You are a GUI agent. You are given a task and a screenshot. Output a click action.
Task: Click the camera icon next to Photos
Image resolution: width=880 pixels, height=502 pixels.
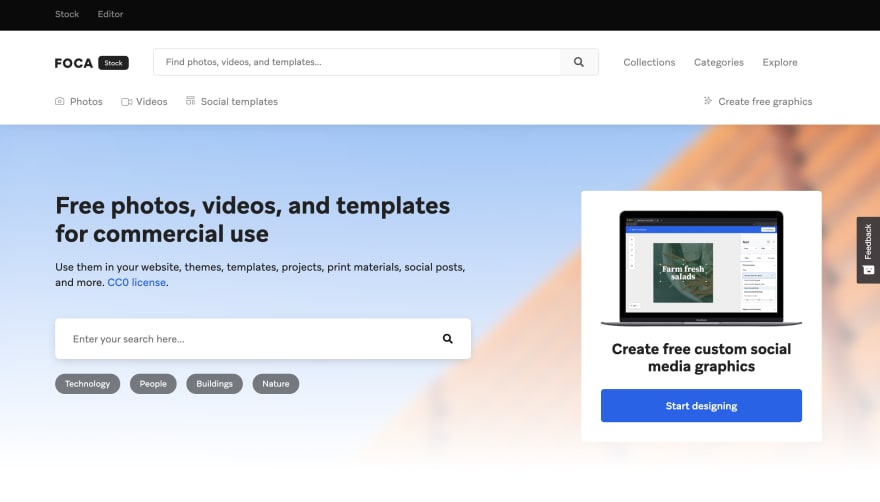(x=59, y=101)
